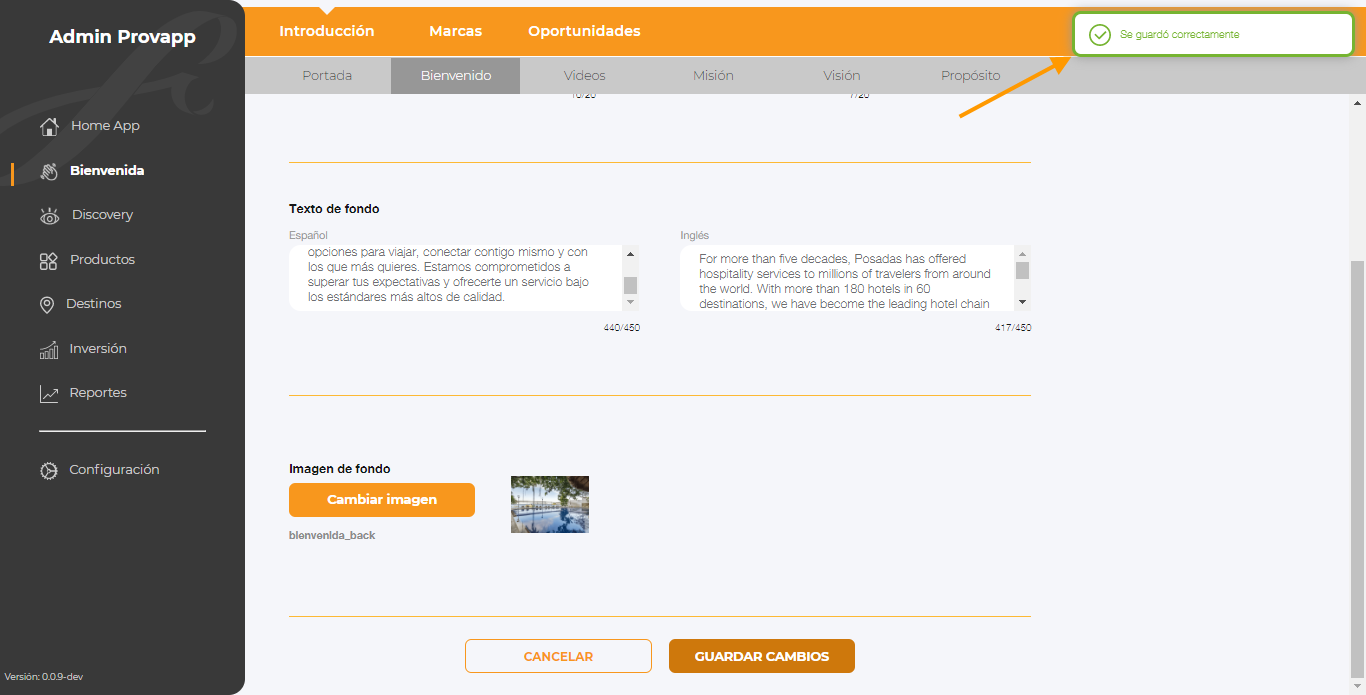The width and height of the screenshot is (1366, 695).
Task: Click the Bienvenida waving hand icon
Action: click(x=49, y=171)
